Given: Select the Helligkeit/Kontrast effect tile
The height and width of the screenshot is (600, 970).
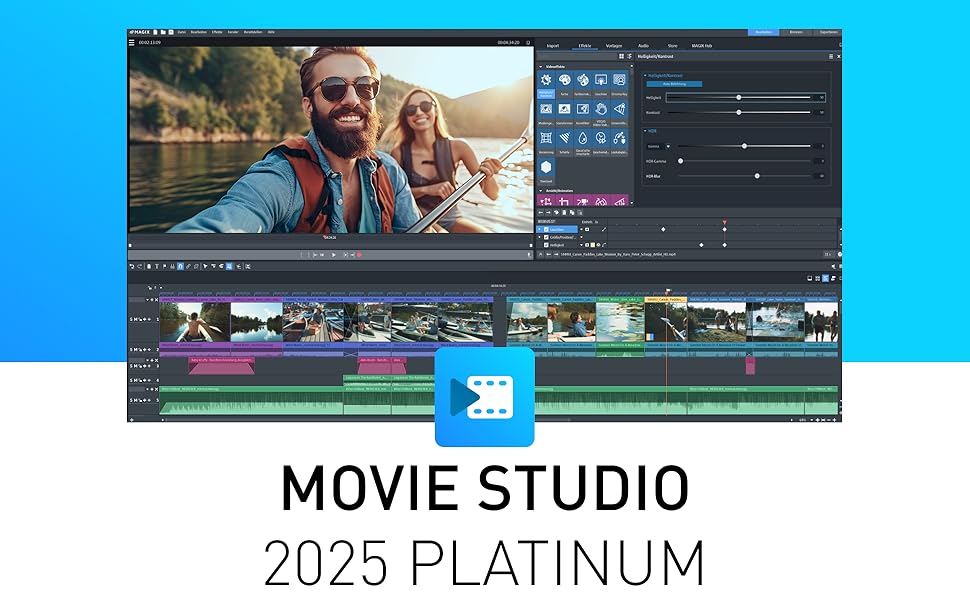Looking at the screenshot, I should (x=546, y=83).
